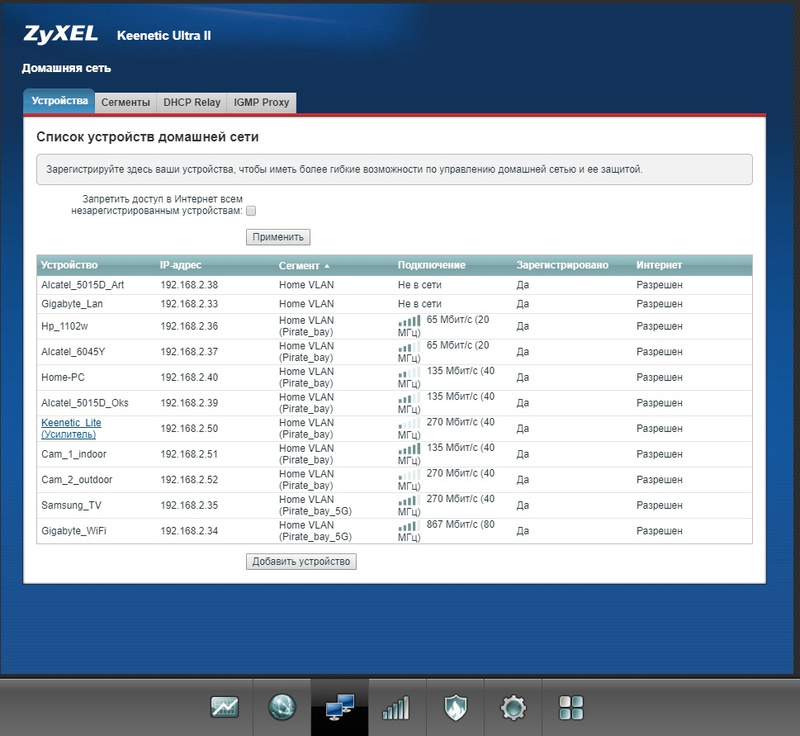Switch to the Сегменты tab
The height and width of the screenshot is (736, 800).
(126, 102)
